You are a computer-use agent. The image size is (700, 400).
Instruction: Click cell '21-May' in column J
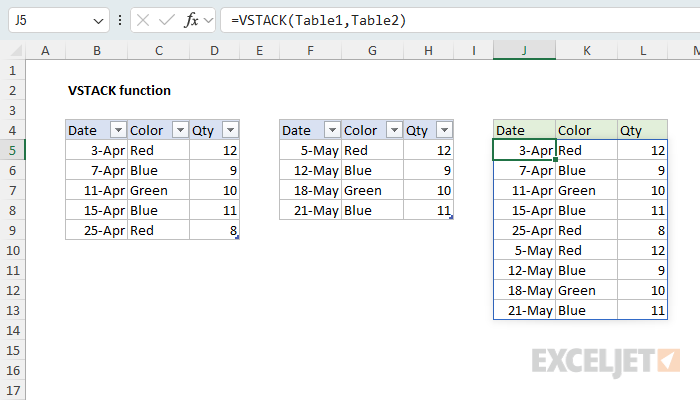coord(525,310)
